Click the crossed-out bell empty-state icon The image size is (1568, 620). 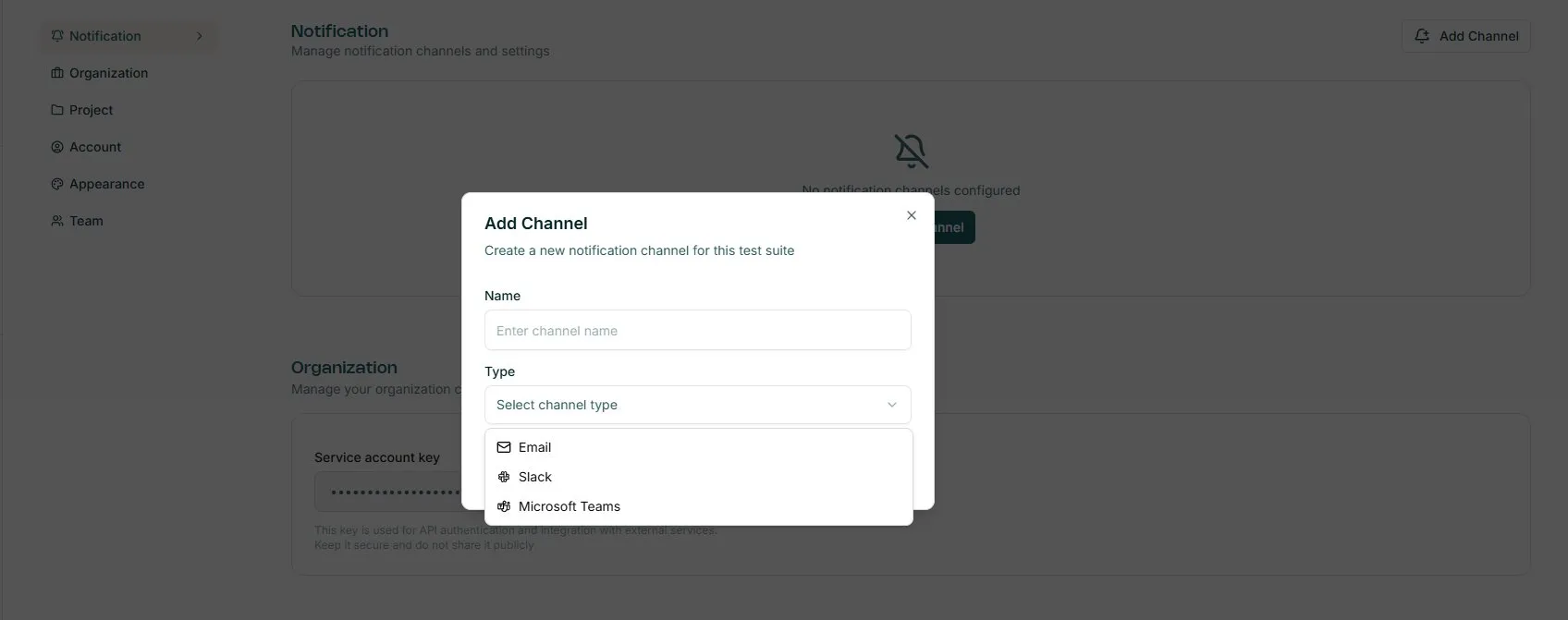pyautogui.click(x=911, y=151)
